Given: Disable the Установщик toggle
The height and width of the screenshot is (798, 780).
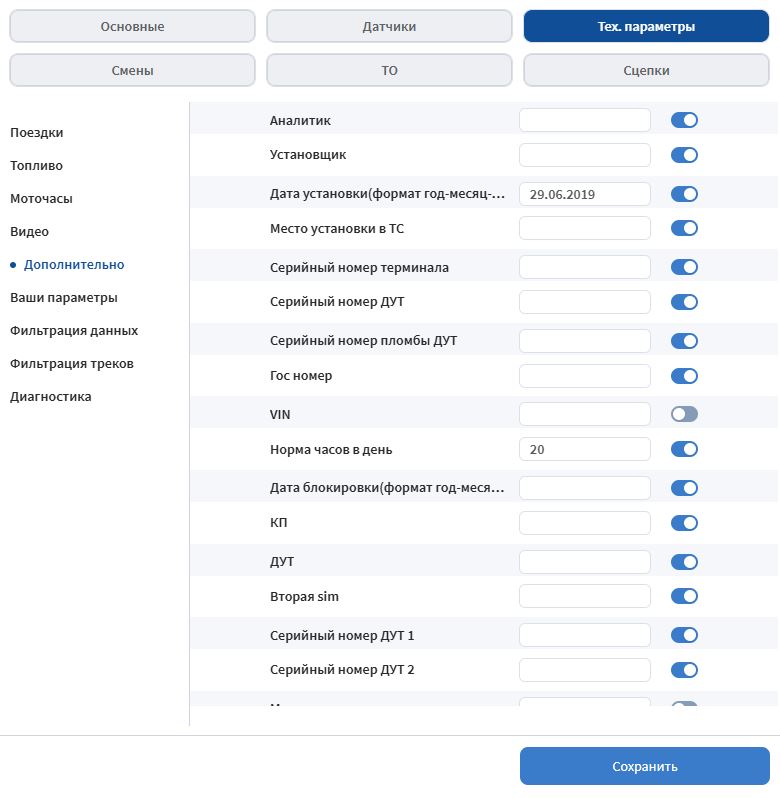Looking at the screenshot, I should click(x=684, y=155).
